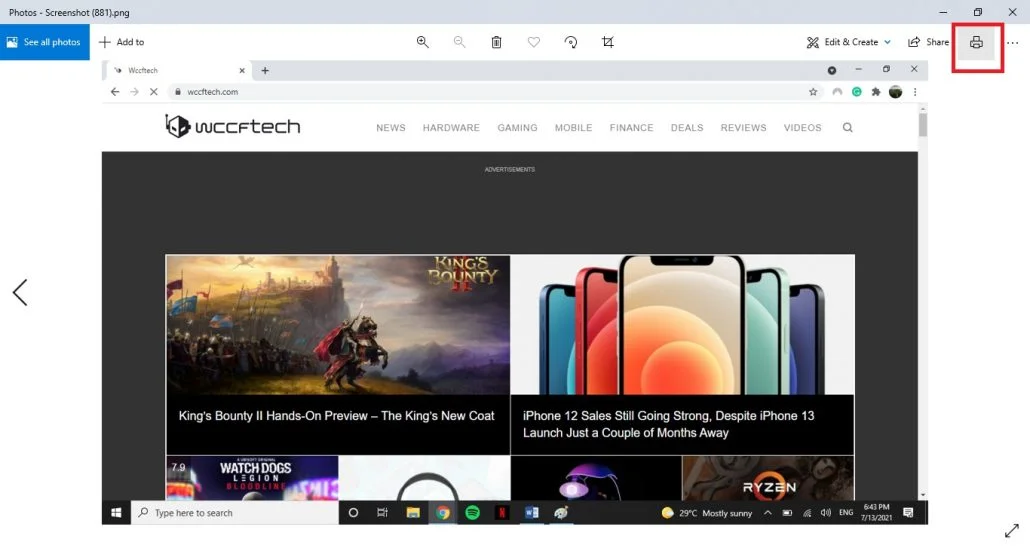Open Edit & Create menu

pyautogui.click(x=848, y=42)
